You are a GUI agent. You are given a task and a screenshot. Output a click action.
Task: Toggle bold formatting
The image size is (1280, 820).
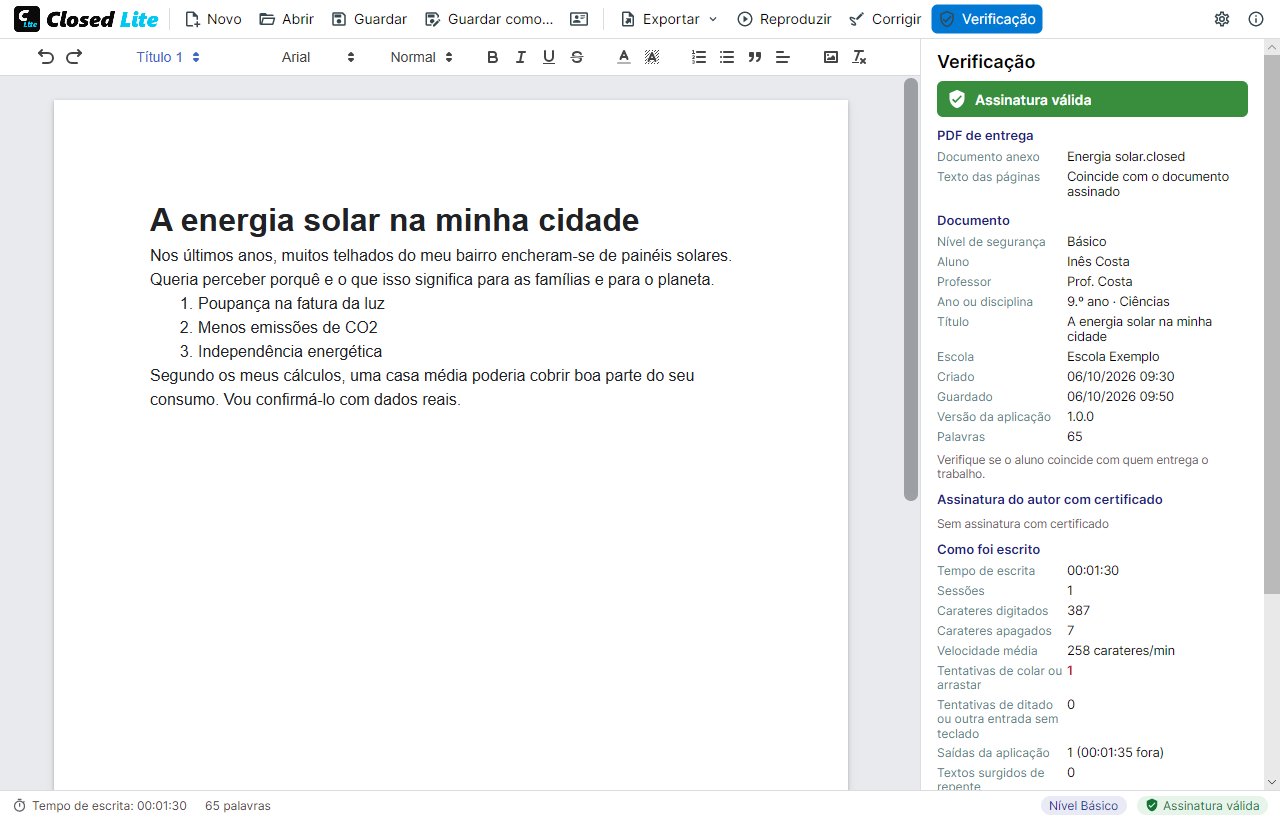coord(492,57)
